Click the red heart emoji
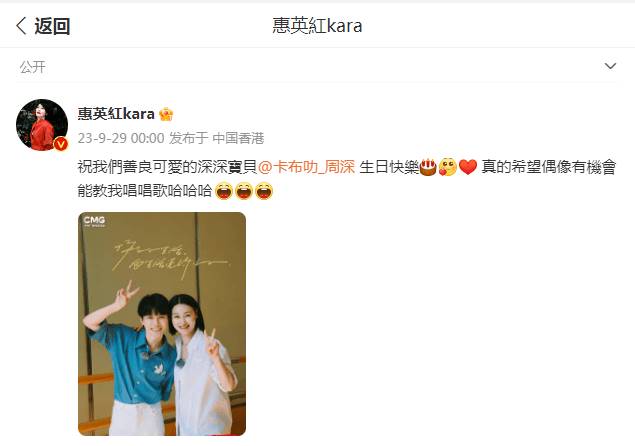Image resolution: width=635 pixels, height=446 pixels. click(468, 167)
